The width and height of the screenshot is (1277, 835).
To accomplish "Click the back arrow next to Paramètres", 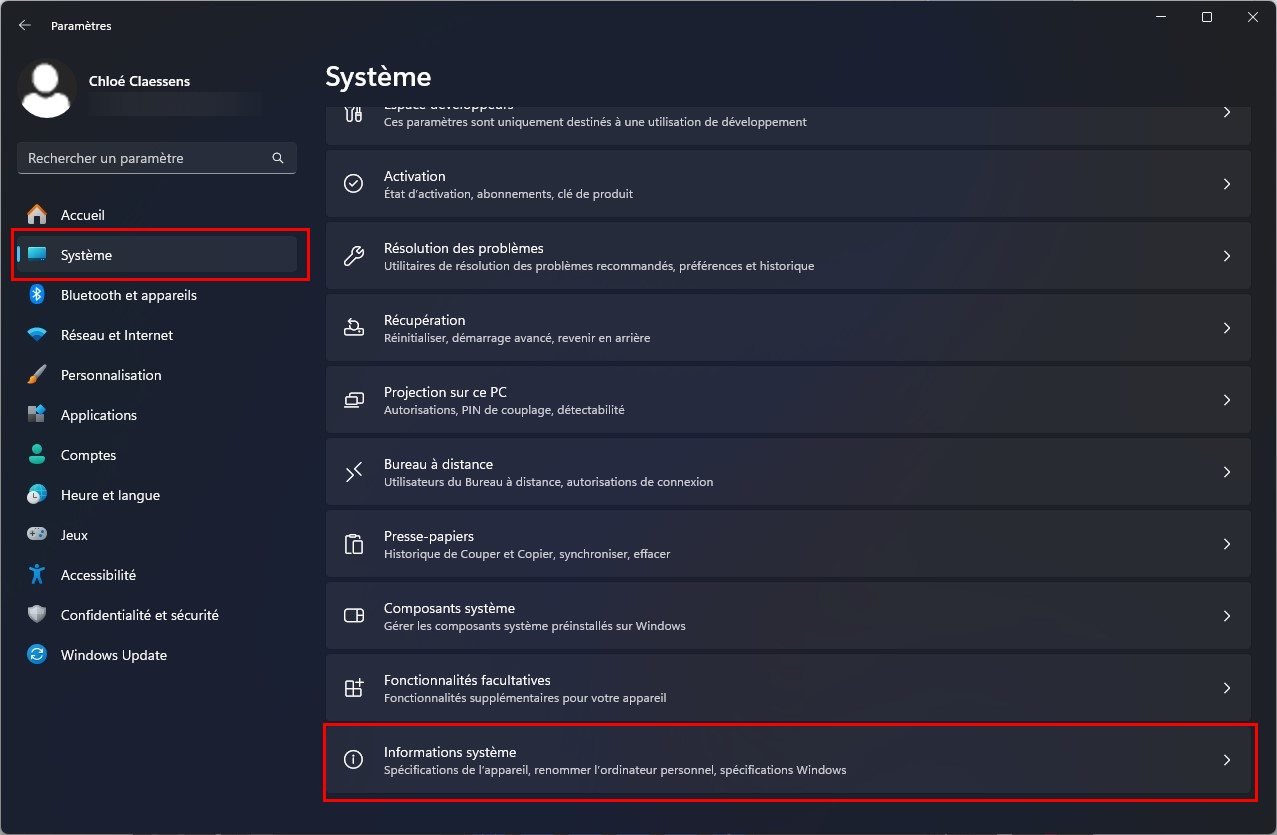I will [x=25, y=25].
